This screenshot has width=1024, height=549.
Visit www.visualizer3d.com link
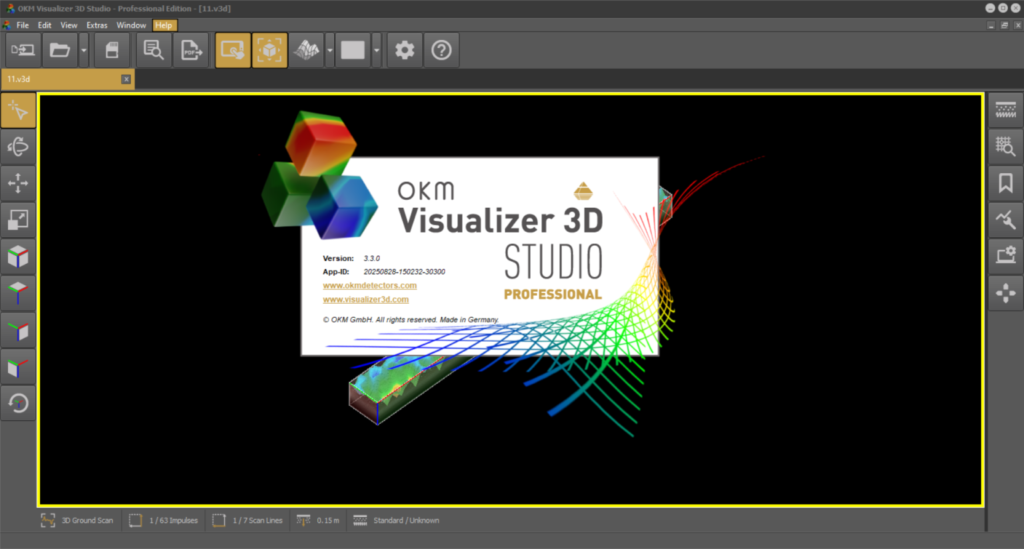(x=365, y=299)
